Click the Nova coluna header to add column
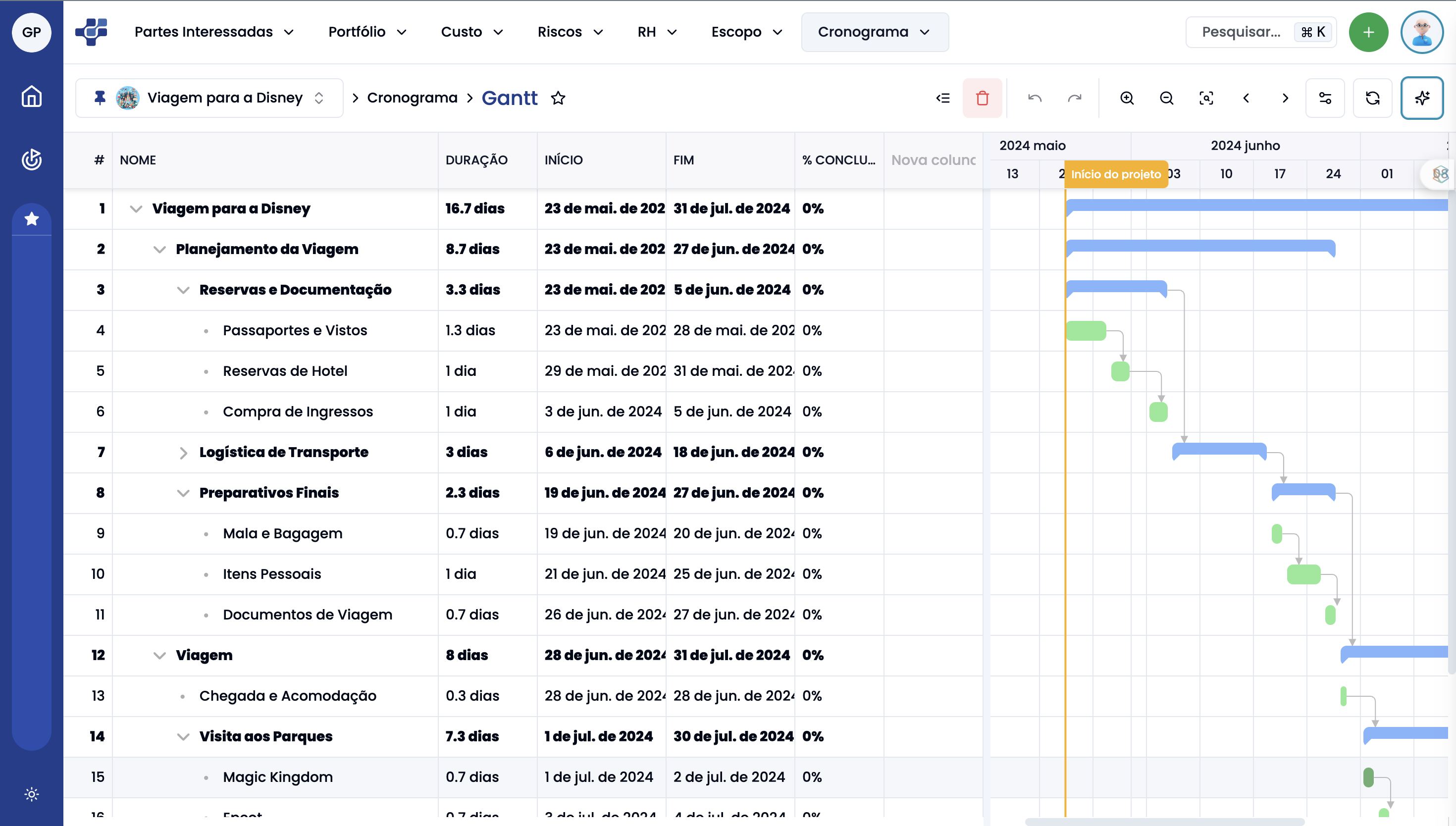1456x826 pixels. (933, 160)
